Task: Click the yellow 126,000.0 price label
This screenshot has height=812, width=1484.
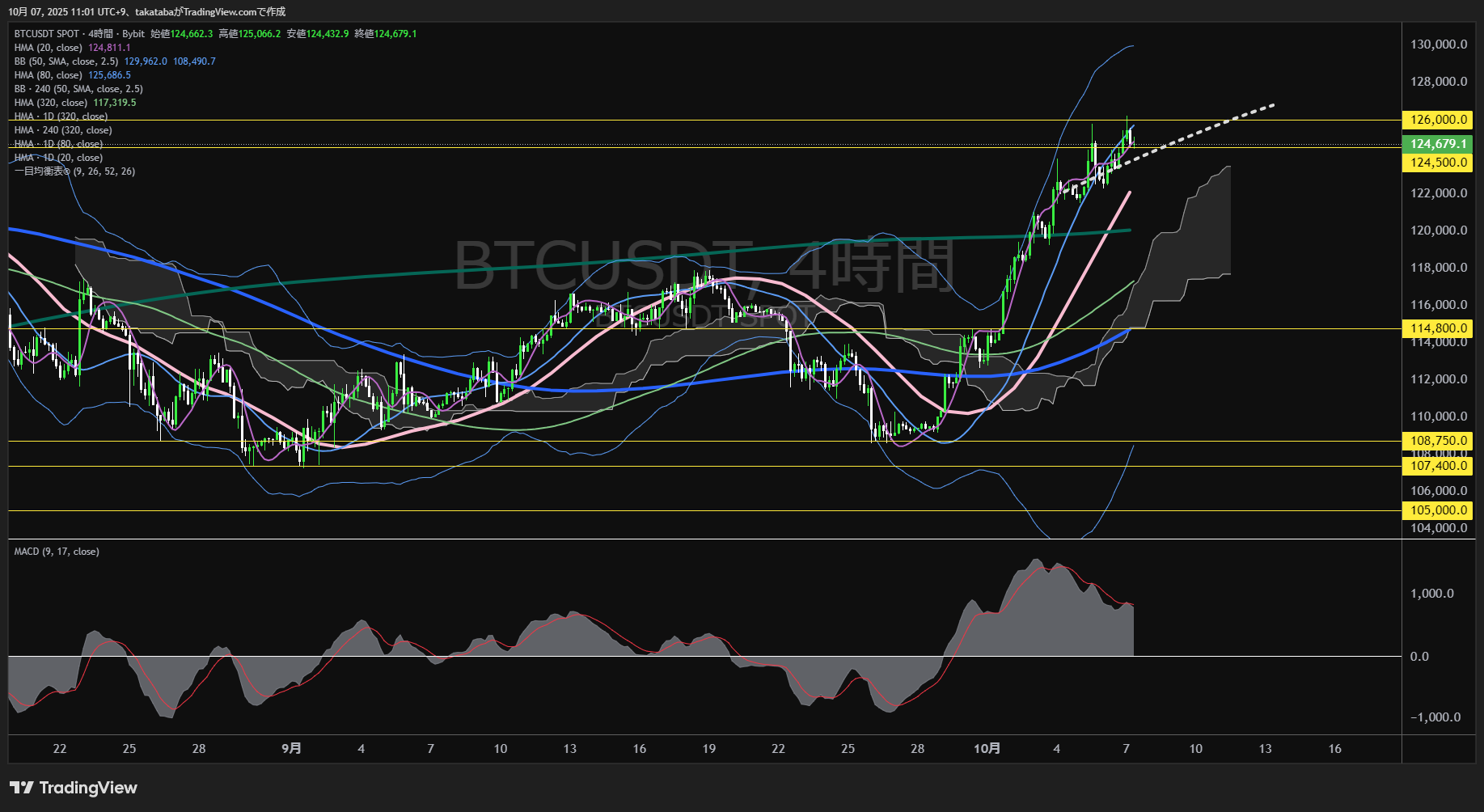Action: click(x=1438, y=120)
